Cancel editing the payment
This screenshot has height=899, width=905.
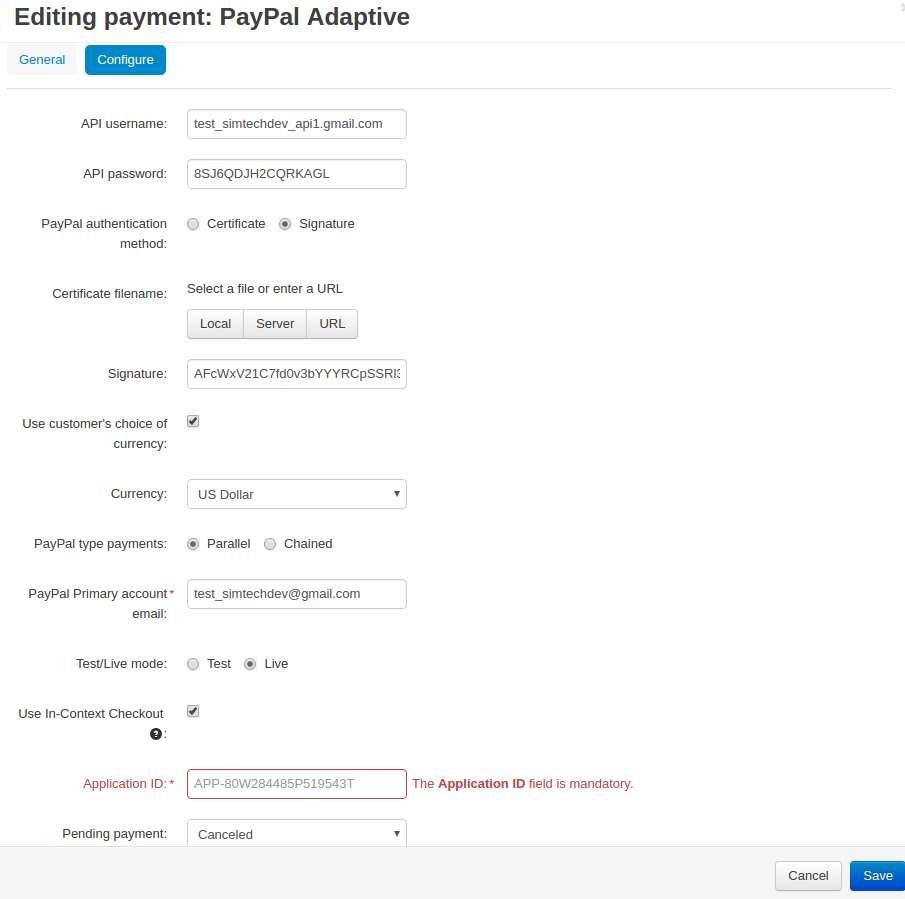[808, 876]
